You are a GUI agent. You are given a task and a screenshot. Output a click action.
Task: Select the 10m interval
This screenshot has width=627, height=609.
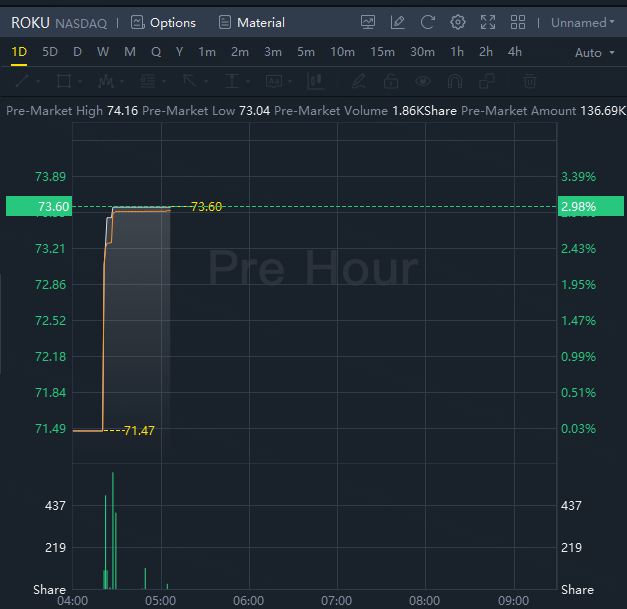(342, 52)
